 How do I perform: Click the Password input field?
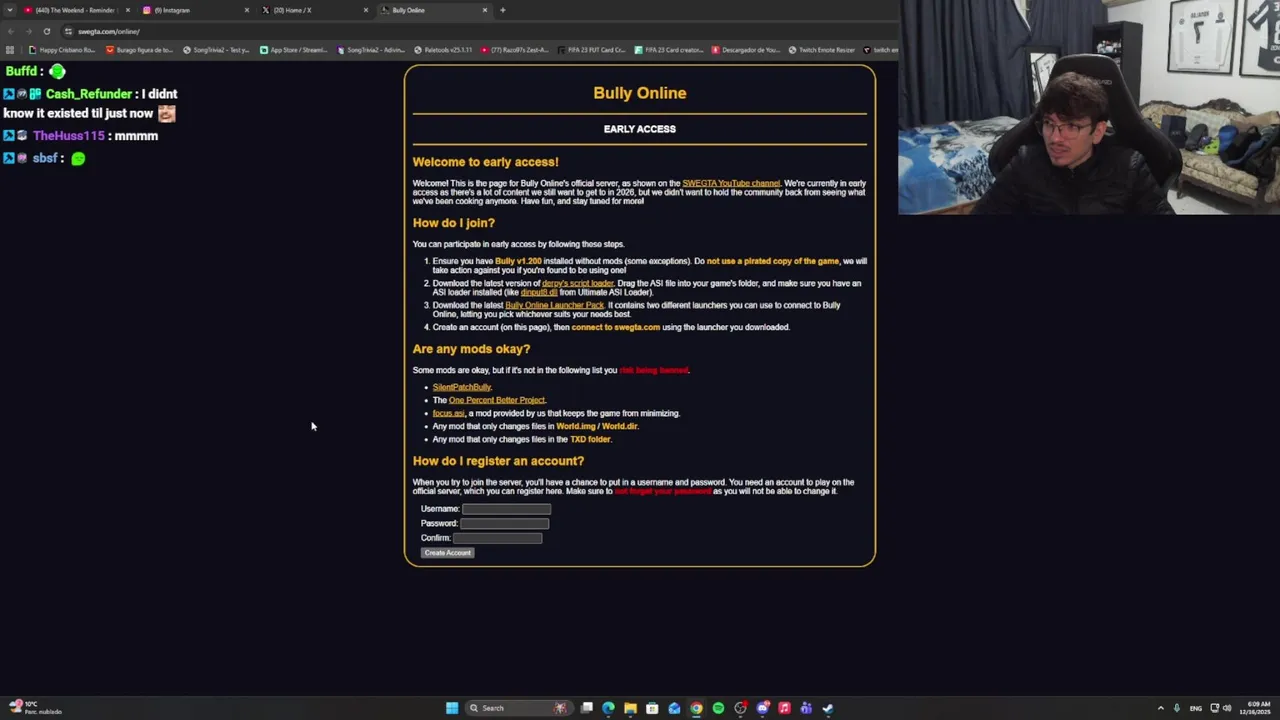(x=504, y=523)
